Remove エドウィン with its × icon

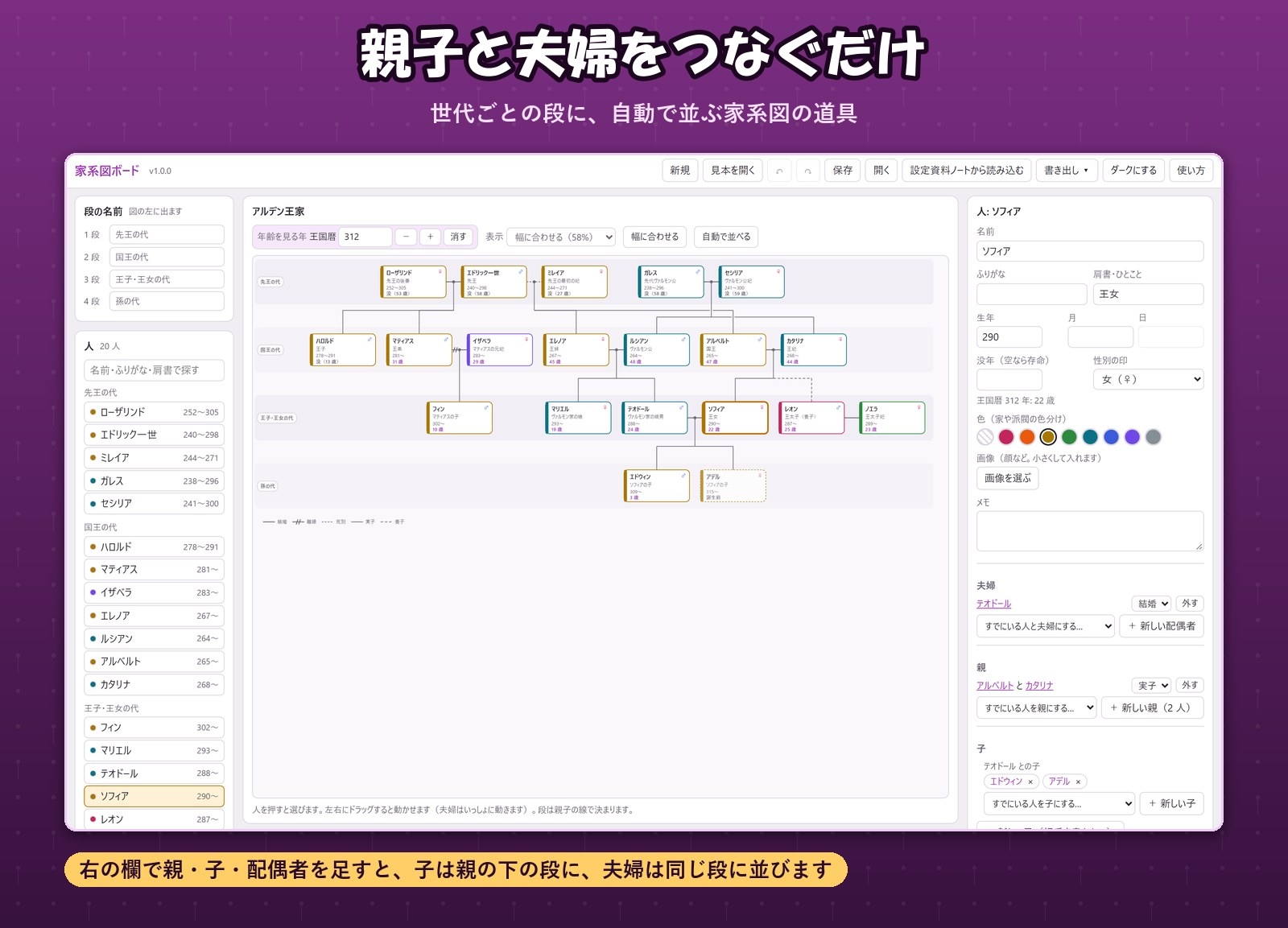pos(1030,782)
